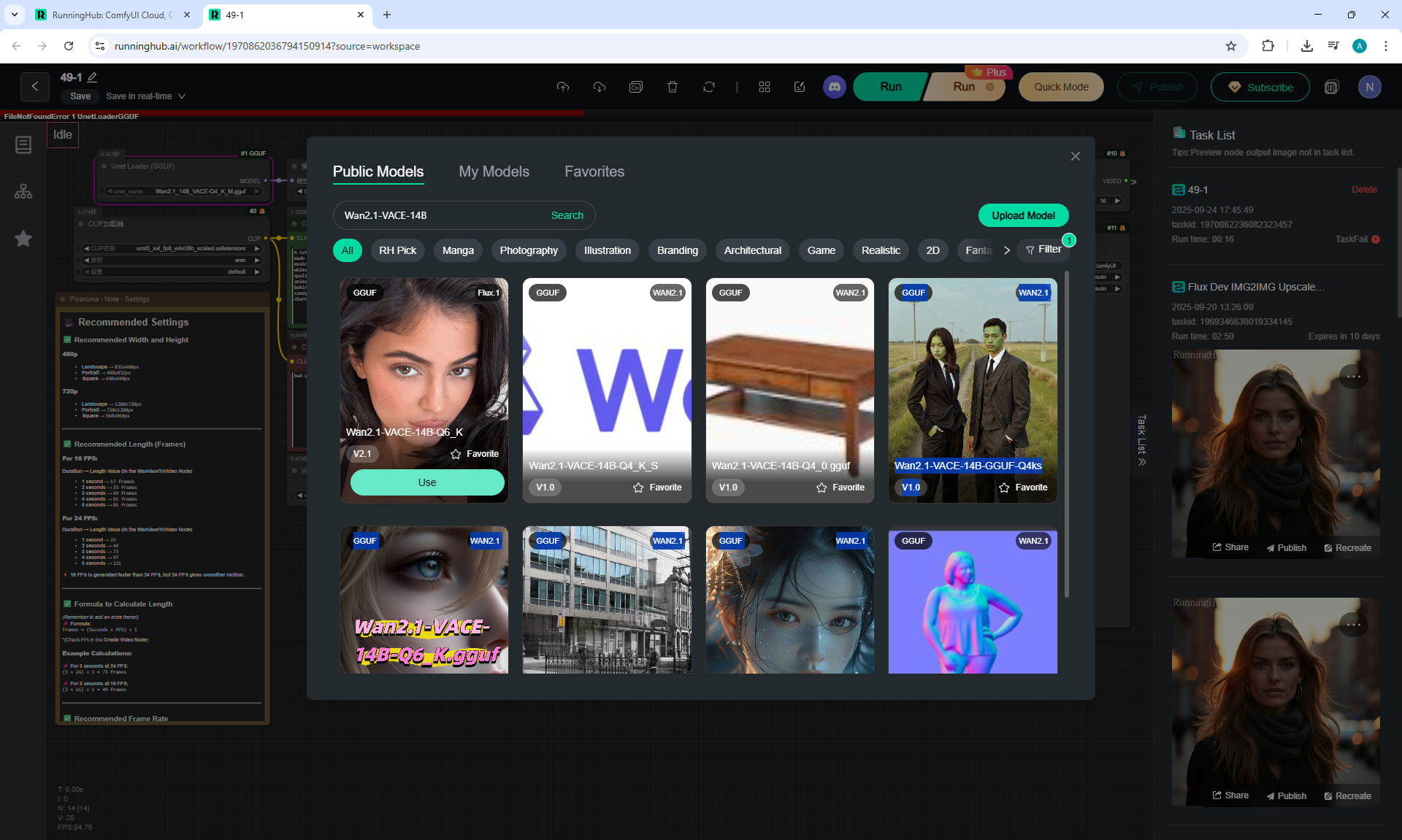Favorite the Wan2.1-VACE-14B-Q4_K_S model

tap(656, 488)
